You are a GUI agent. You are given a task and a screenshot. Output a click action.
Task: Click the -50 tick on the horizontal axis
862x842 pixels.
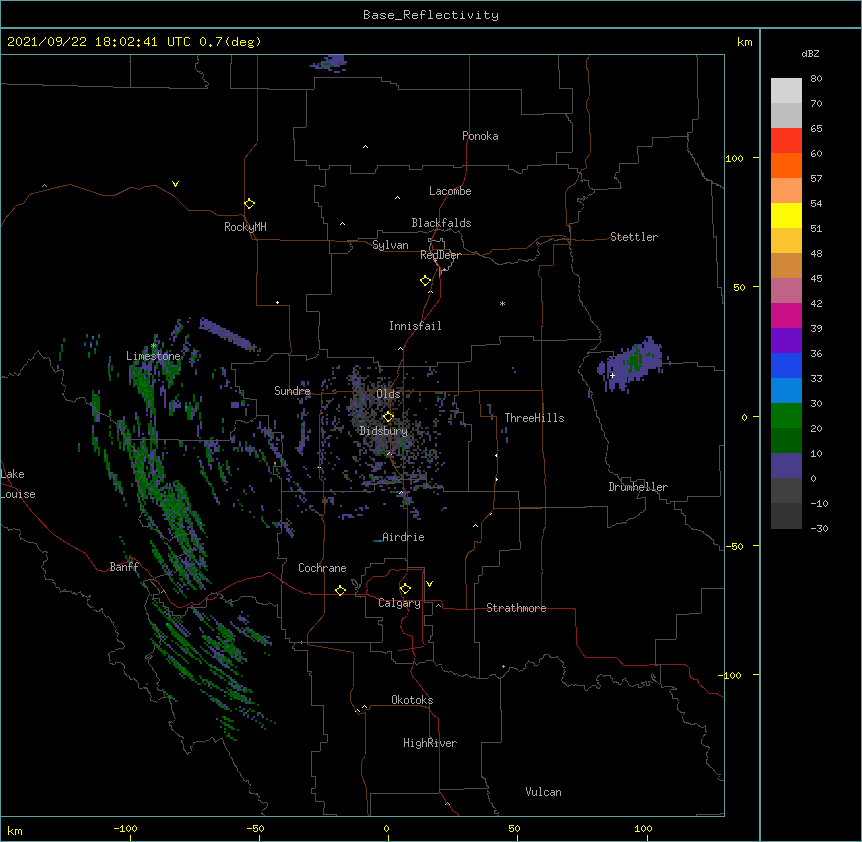coord(255,828)
